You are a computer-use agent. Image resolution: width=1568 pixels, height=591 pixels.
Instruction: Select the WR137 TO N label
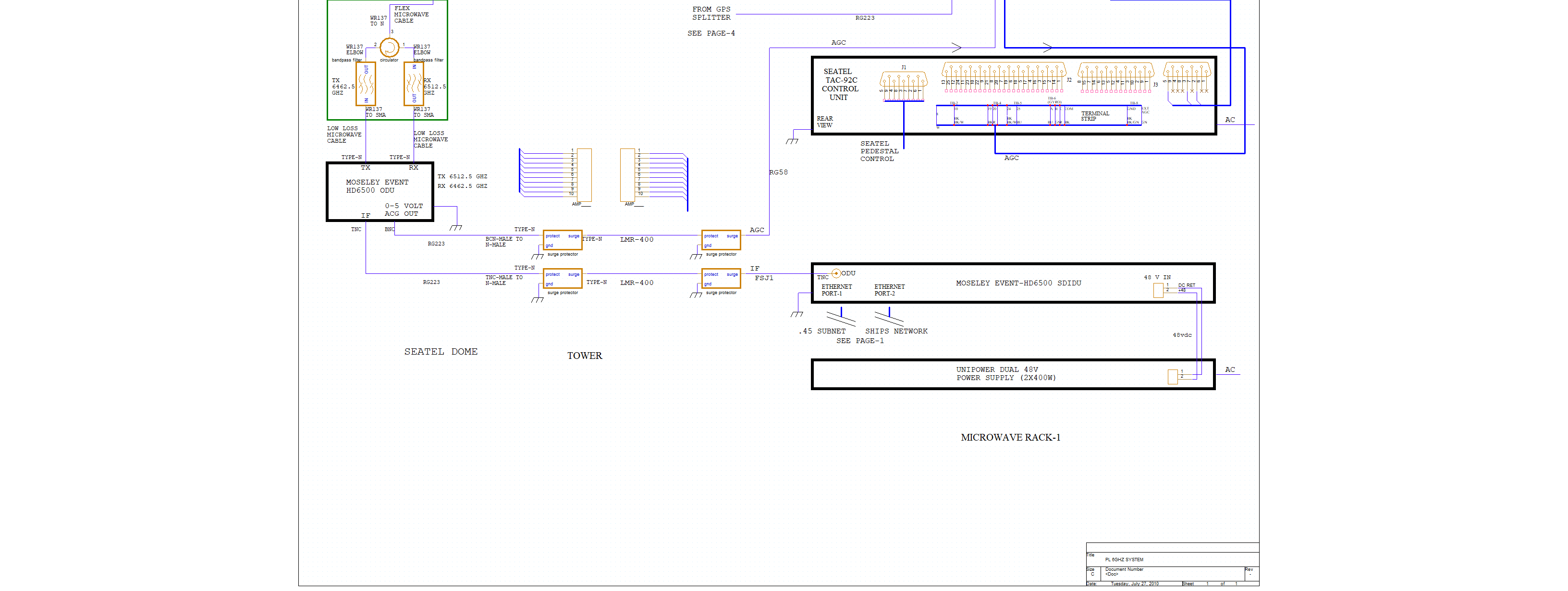pyautogui.click(x=378, y=21)
